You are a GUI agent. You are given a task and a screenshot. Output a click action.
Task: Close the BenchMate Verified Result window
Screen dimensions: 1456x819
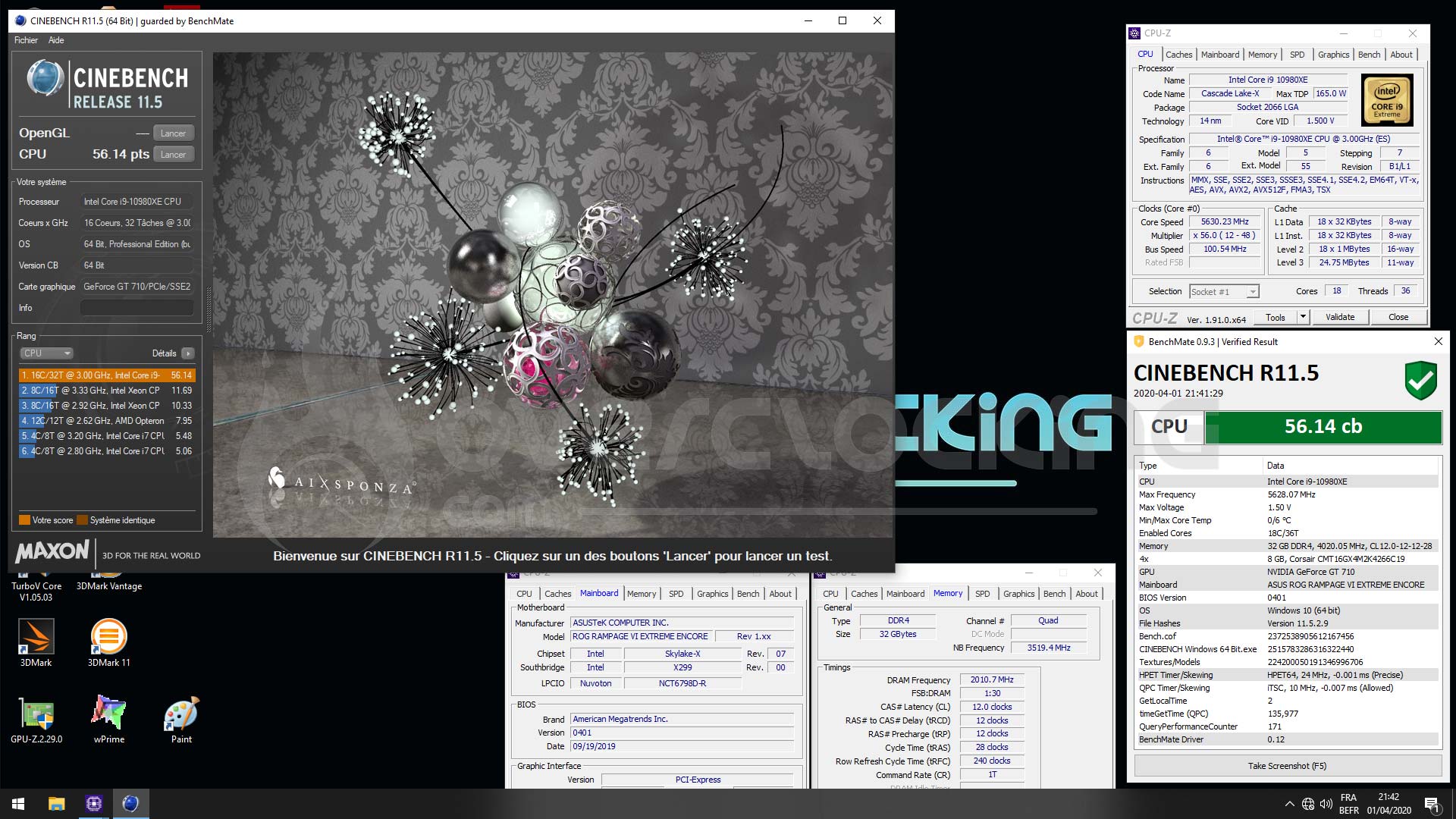[x=1438, y=341]
